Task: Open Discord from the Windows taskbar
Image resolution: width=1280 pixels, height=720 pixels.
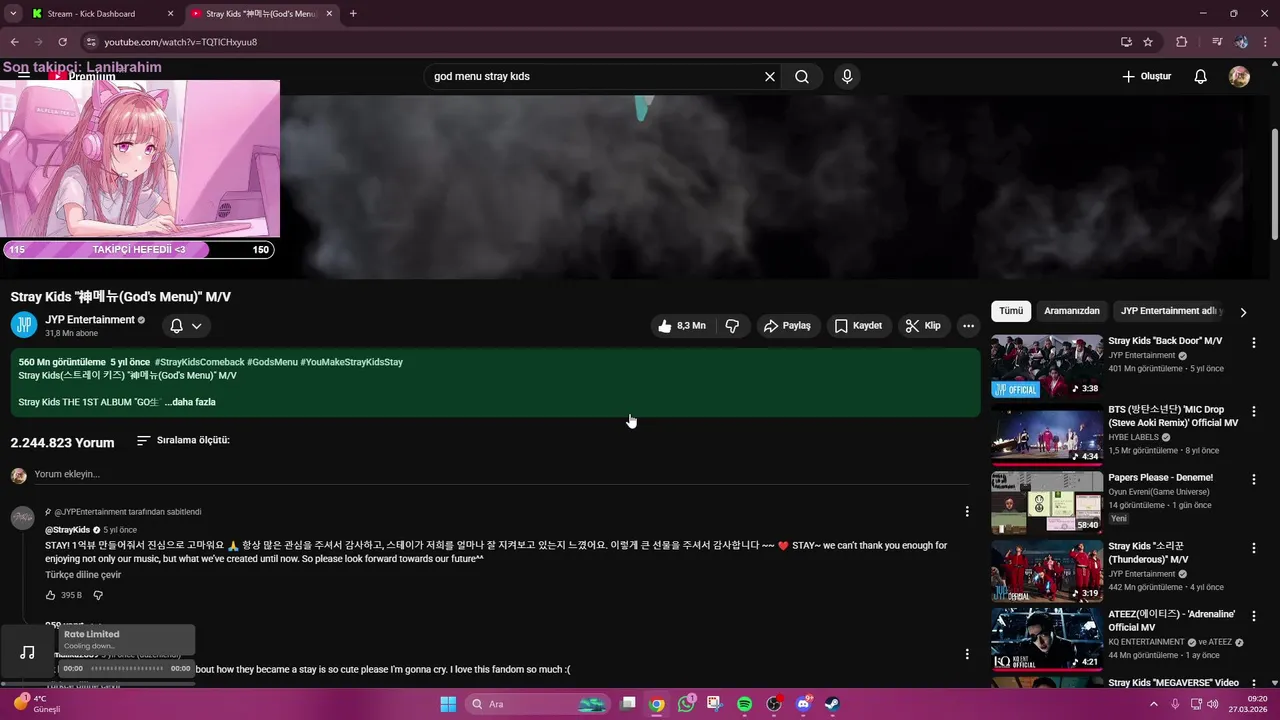Action: coord(803,704)
